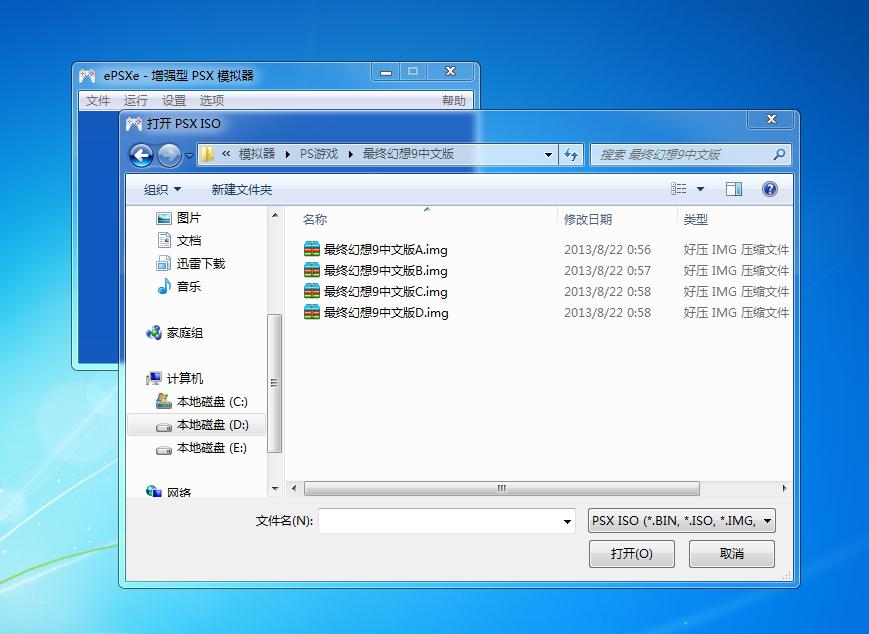This screenshot has height=634, width=869.
Task: Open the 图片 library in the sidebar
Action: click(188, 218)
